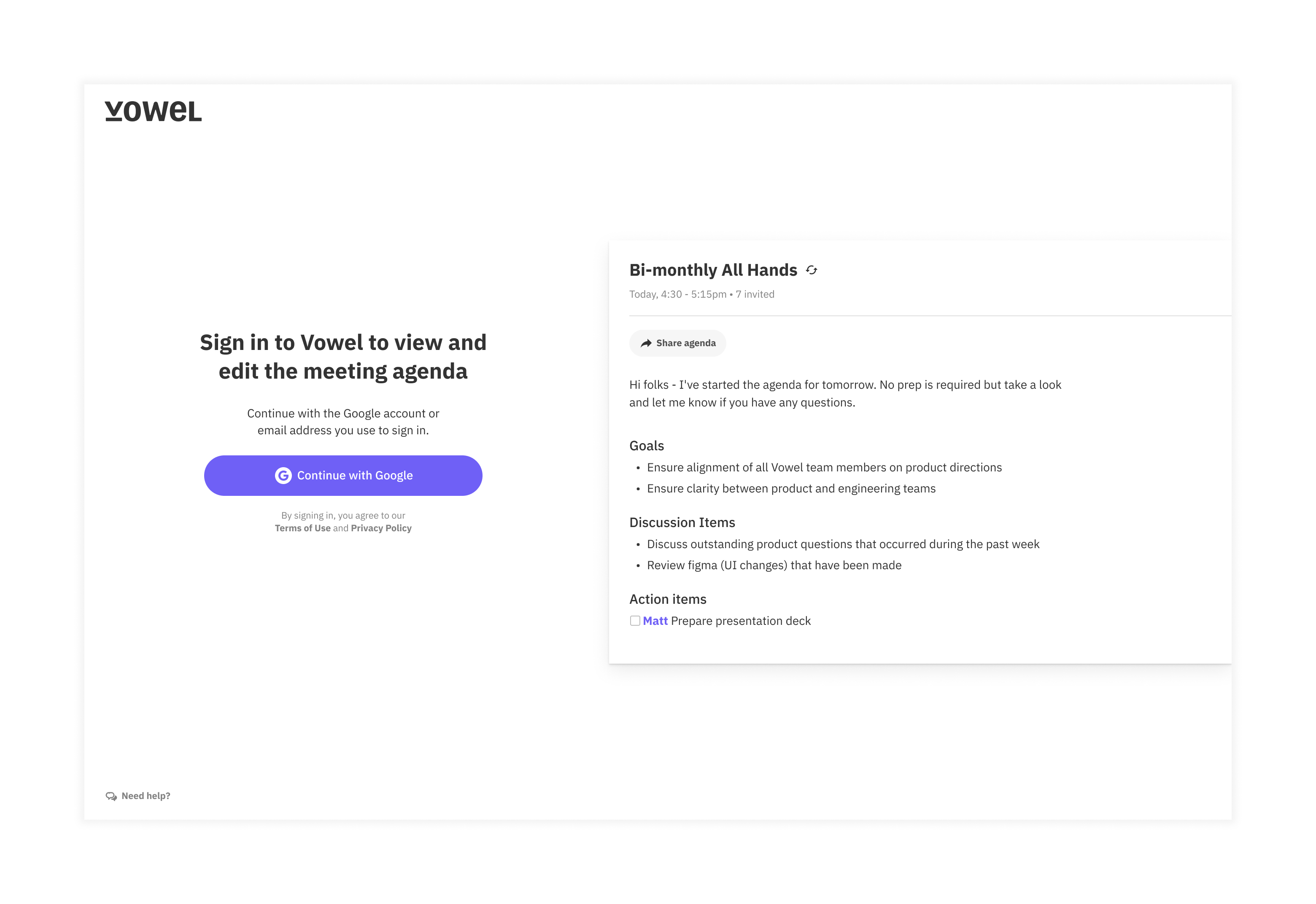Click the Matt mention in action items
The image size is (1316, 904).
(655, 621)
